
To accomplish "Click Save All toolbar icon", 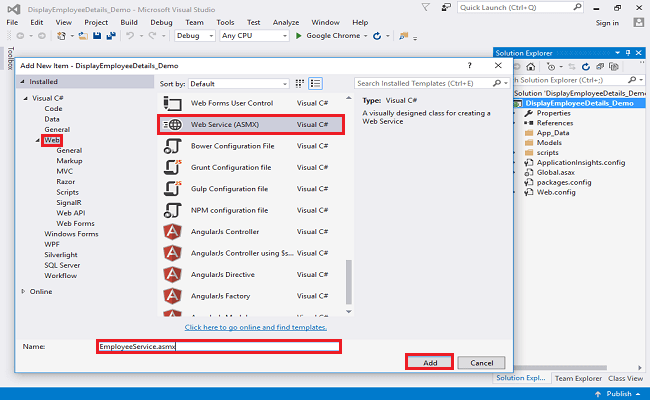I will click(x=111, y=36).
